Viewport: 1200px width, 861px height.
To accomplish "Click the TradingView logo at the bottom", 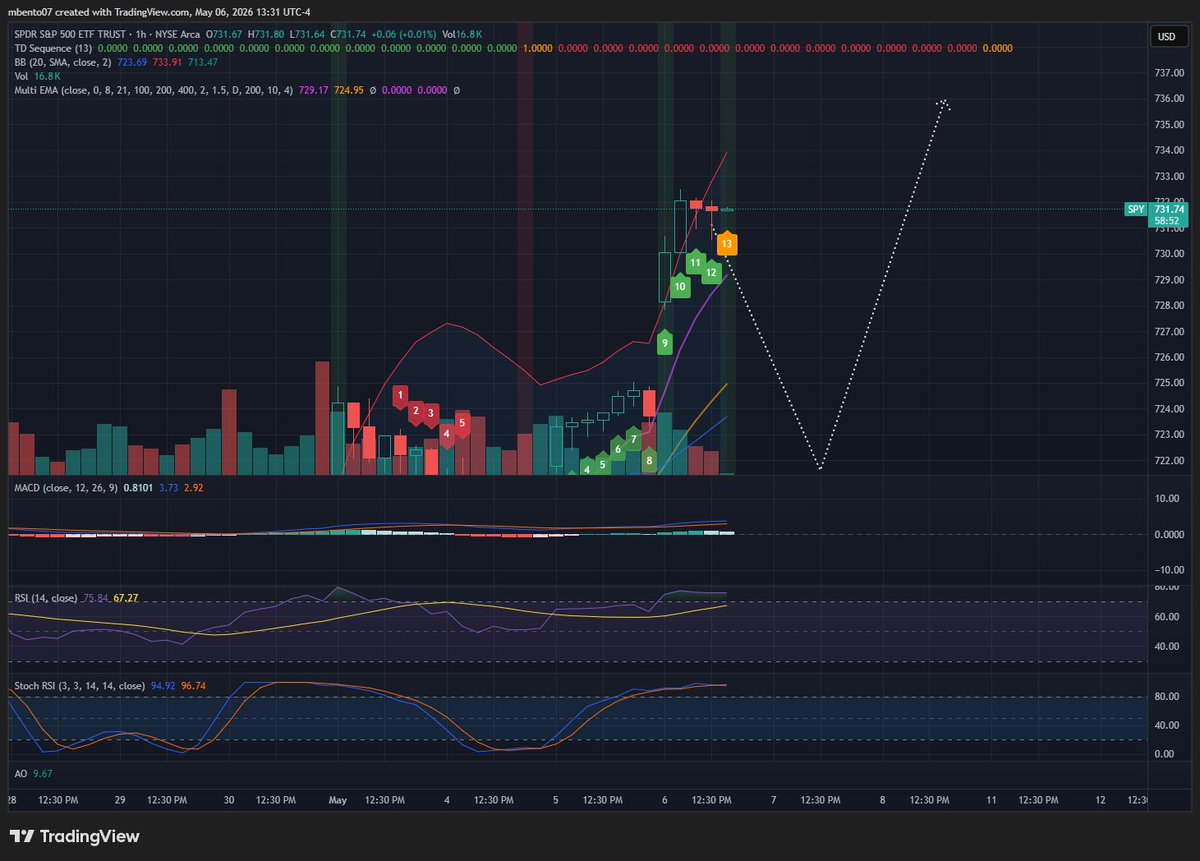I will (75, 836).
